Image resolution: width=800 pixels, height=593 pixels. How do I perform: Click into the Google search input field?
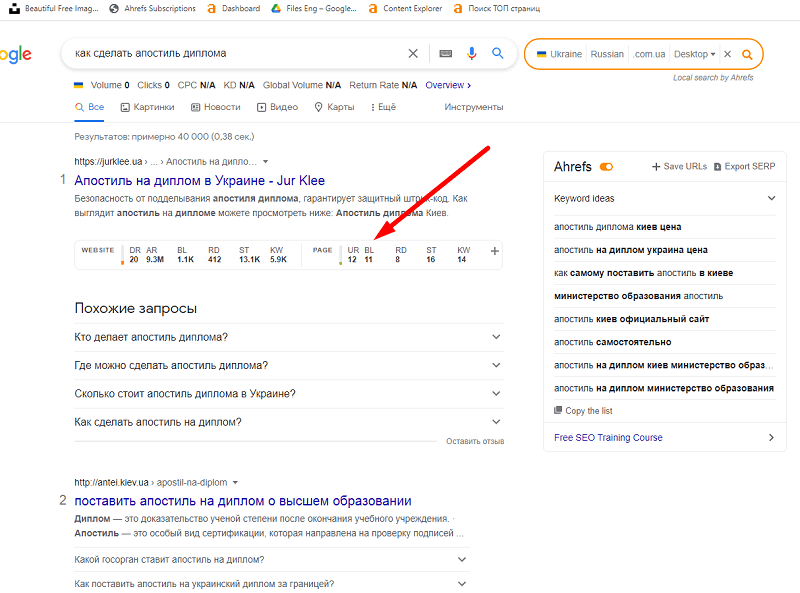pos(230,53)
